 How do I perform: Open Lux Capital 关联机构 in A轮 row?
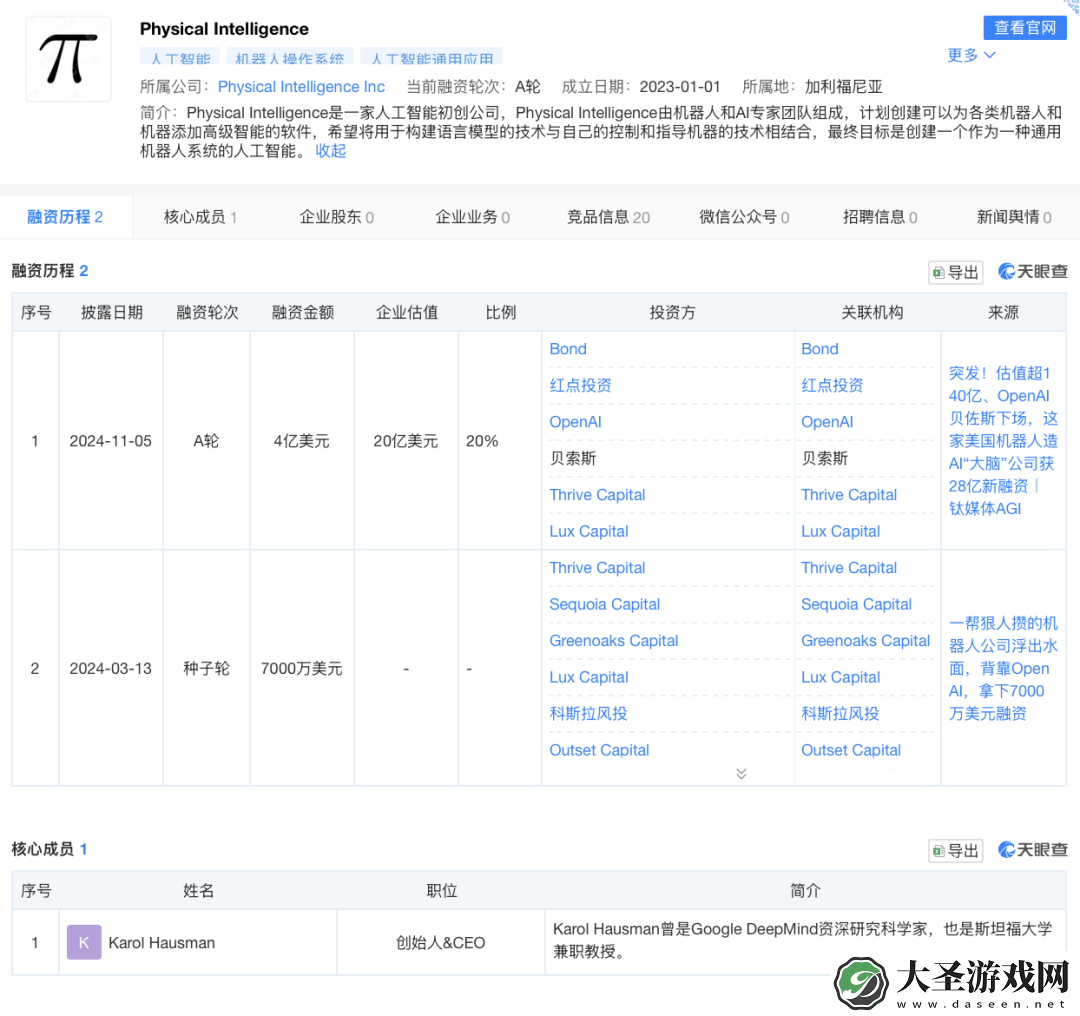[x=840, y=532]
